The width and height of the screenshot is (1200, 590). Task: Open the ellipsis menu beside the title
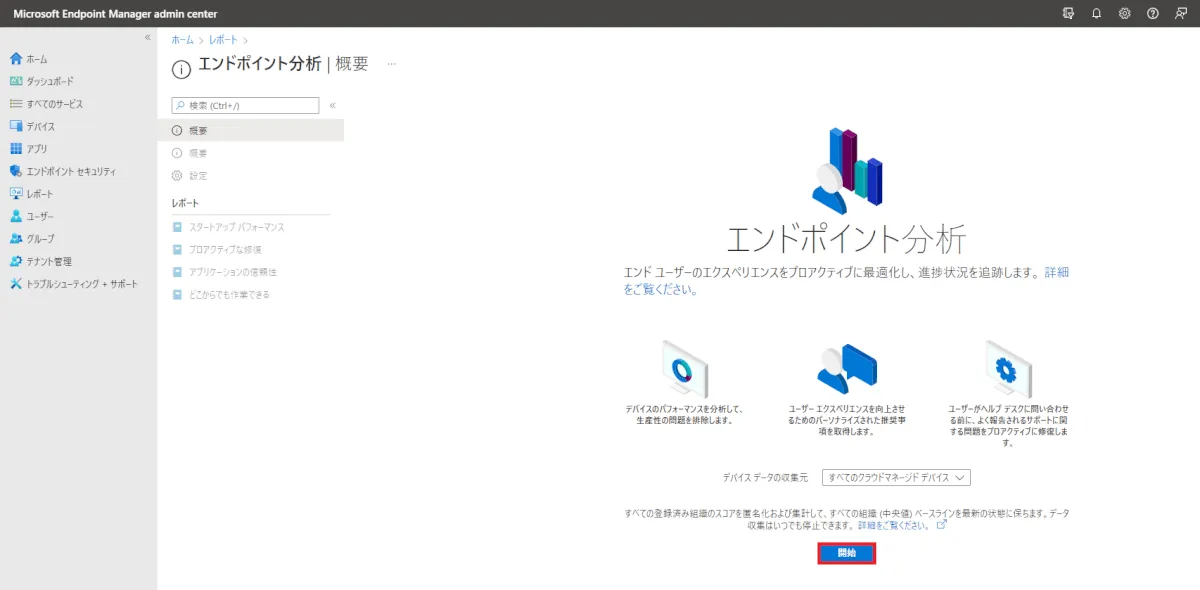click(392, 64)
